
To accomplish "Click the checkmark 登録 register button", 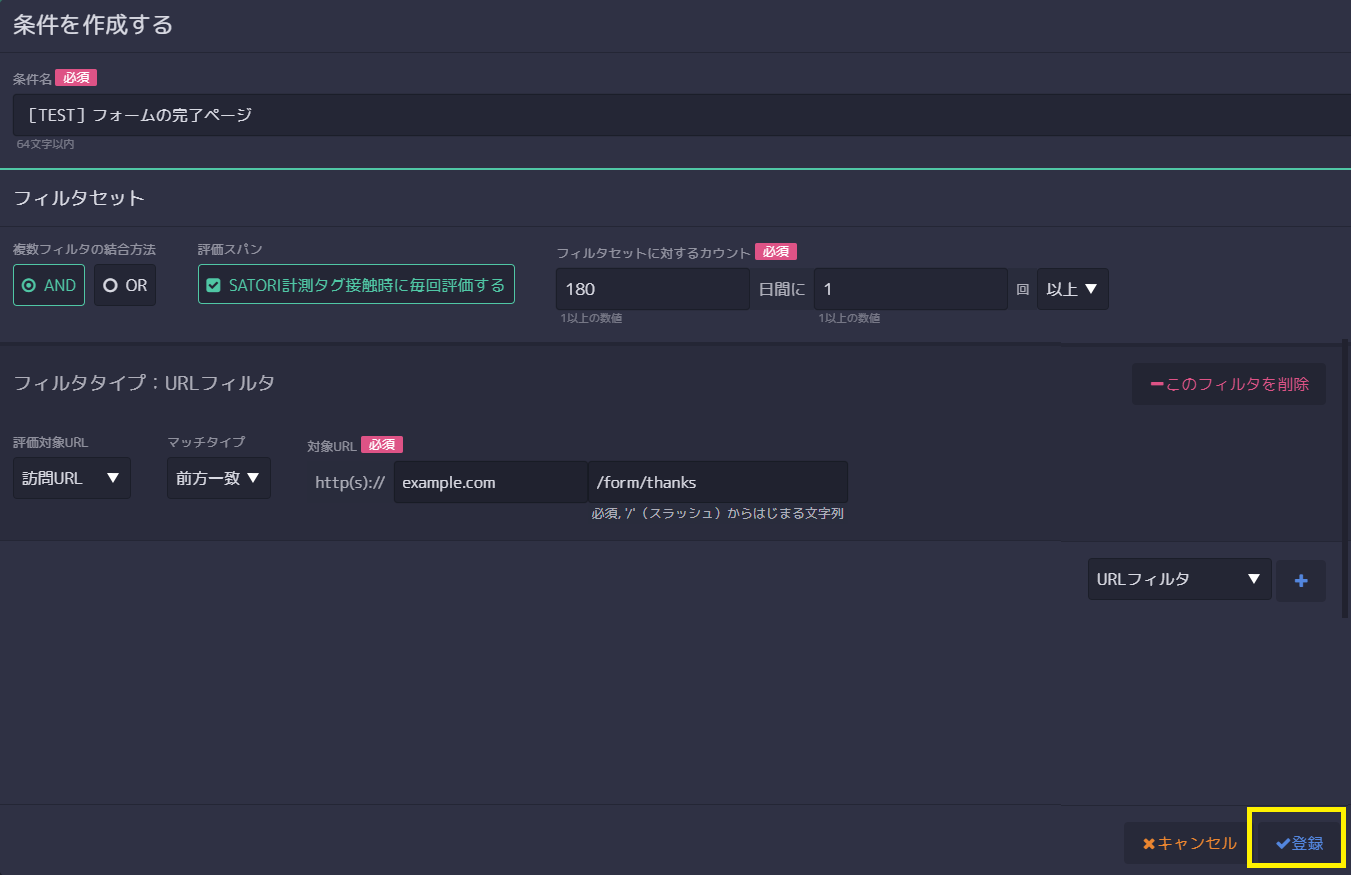I will click(x=1299, y=843).
